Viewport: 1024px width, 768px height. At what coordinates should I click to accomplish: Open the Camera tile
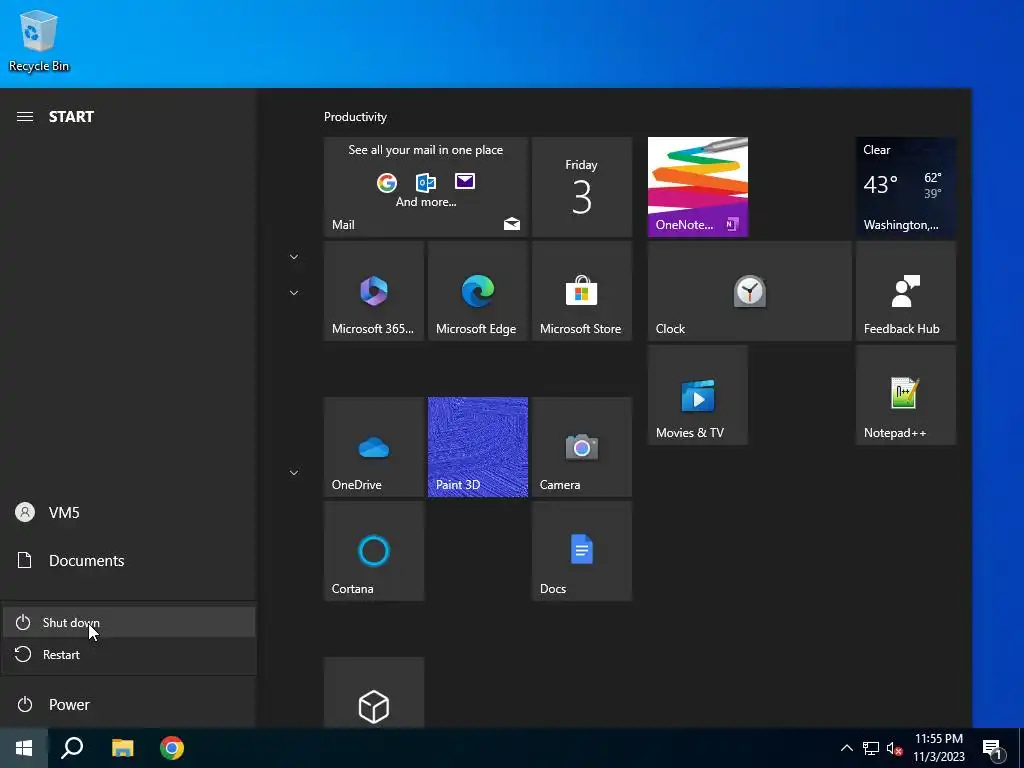coord(582,447)
